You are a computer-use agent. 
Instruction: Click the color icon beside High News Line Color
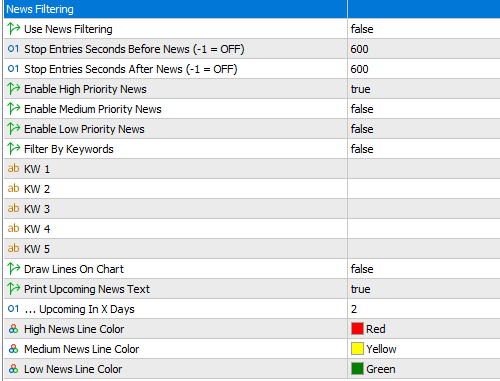click(x=13, y=329)
